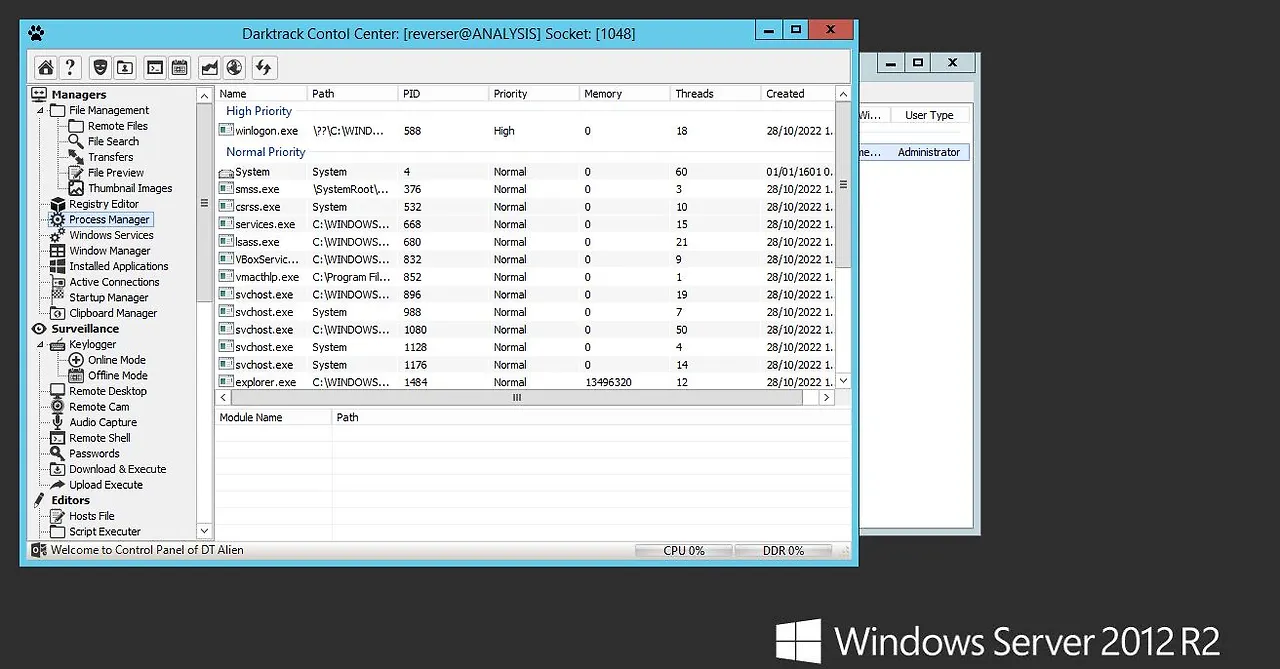Open Upload Execute
This screenshot has height=669, width=1280.
click(106, 485)
